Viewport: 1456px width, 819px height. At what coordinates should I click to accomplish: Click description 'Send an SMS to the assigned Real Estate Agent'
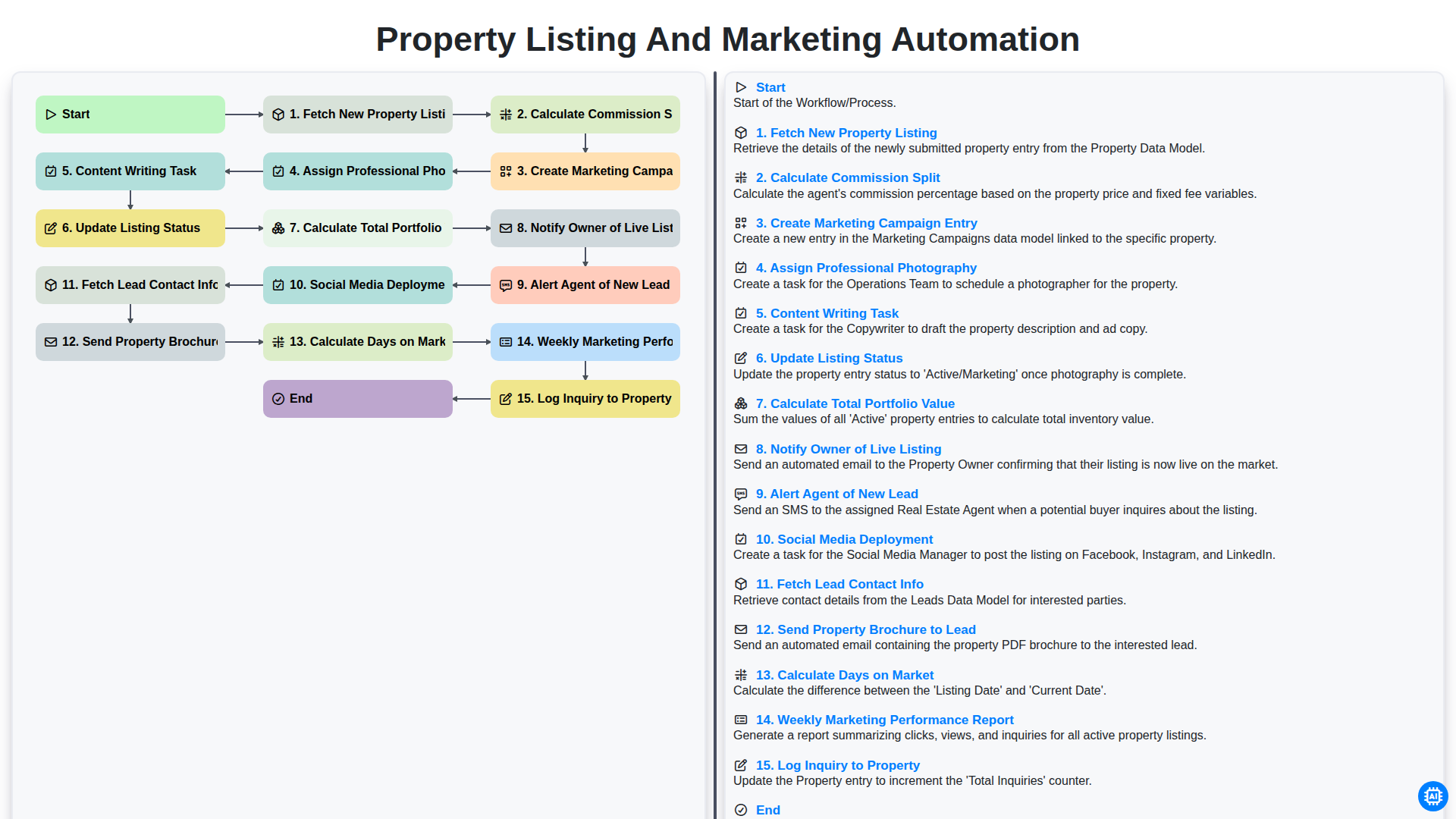coord(995,510)
